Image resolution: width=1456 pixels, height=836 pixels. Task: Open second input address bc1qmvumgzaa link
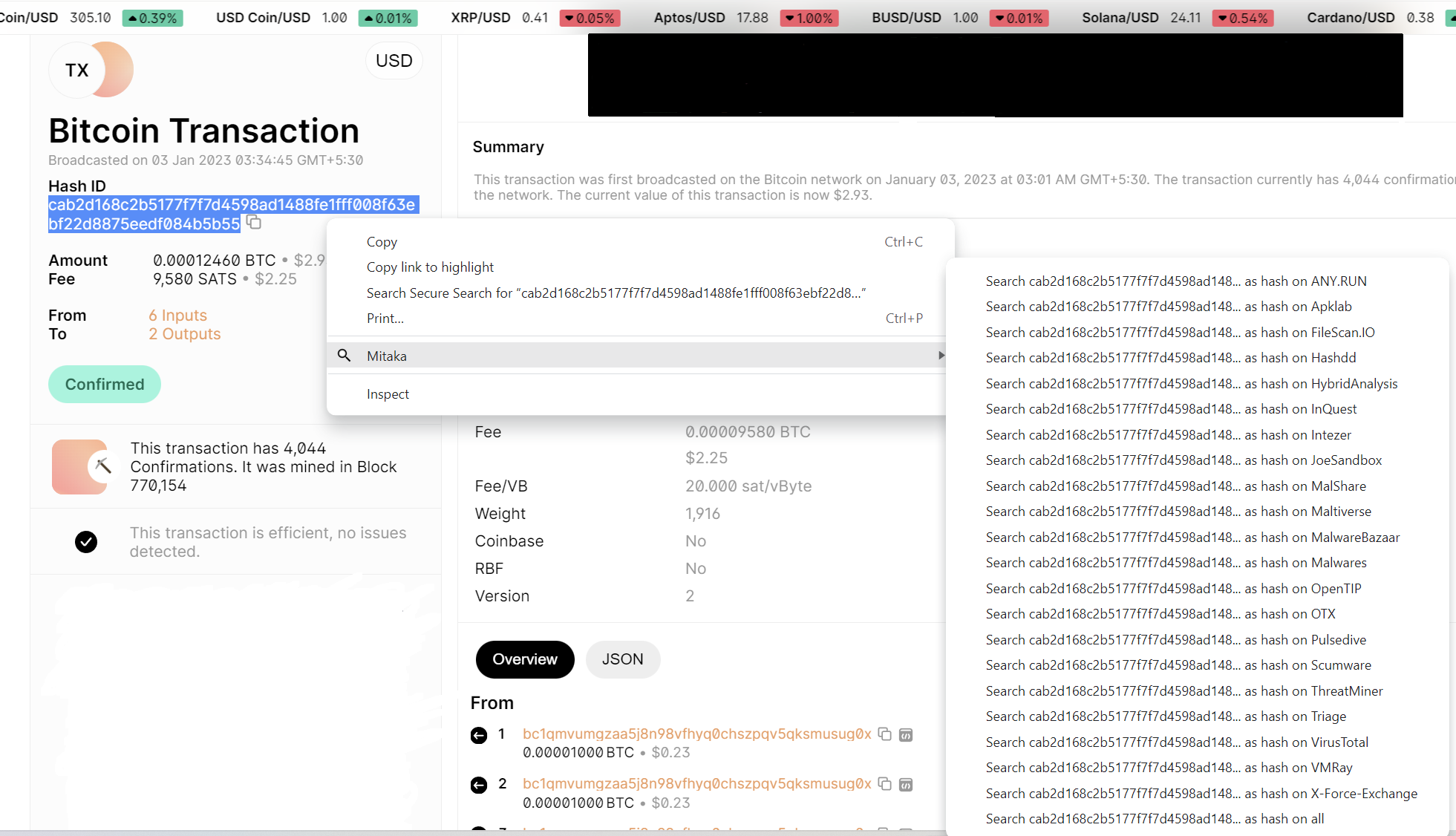coord(697,783)
